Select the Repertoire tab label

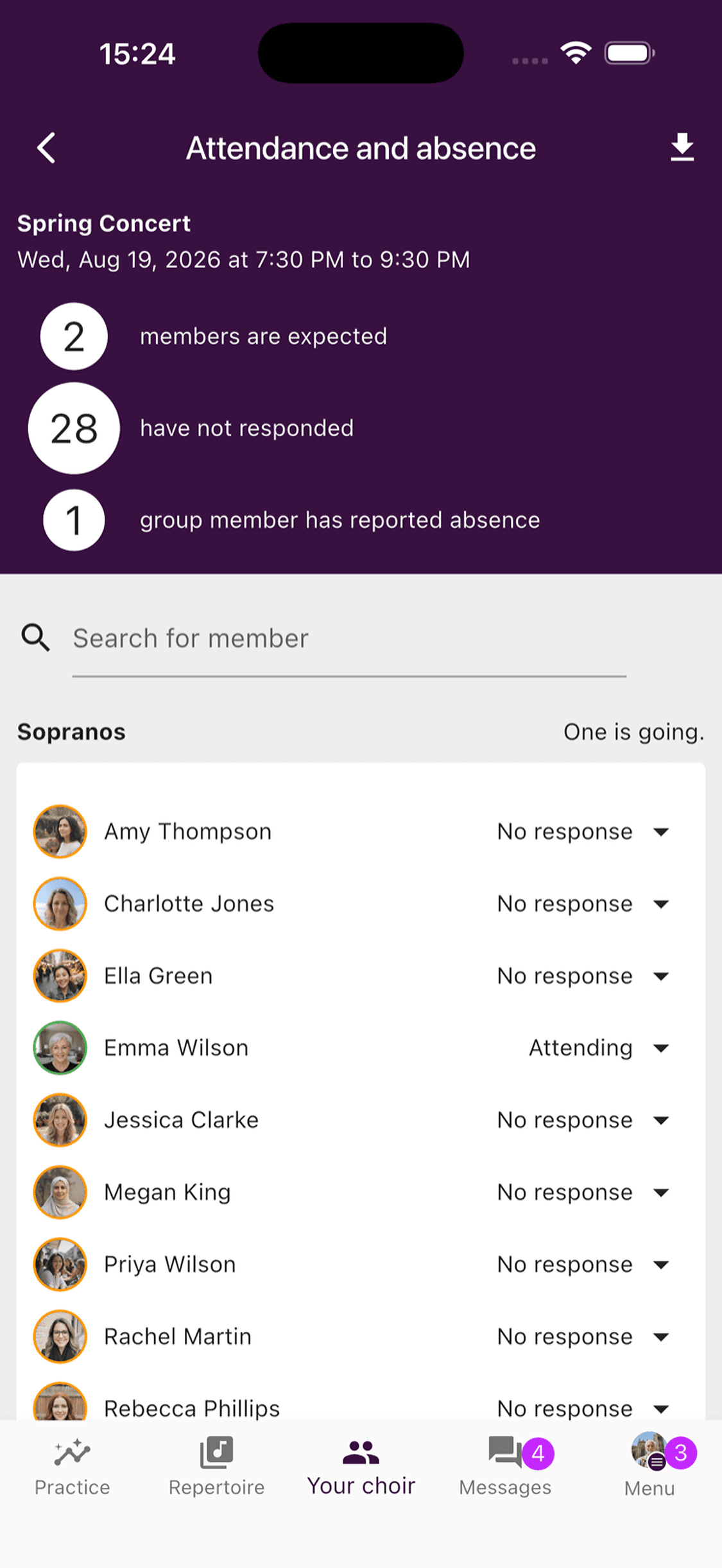coord(217,1487)
